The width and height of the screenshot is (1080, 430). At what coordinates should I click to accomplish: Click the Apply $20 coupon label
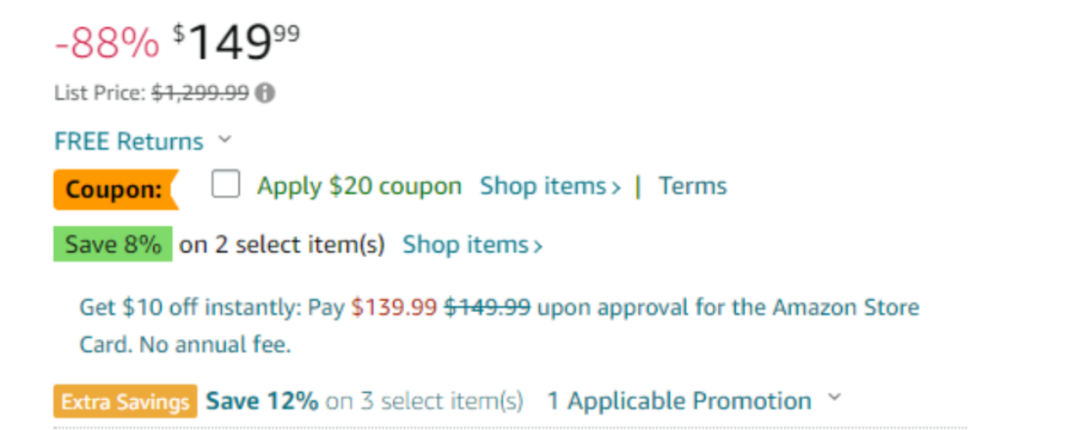[x=359, y=186]
